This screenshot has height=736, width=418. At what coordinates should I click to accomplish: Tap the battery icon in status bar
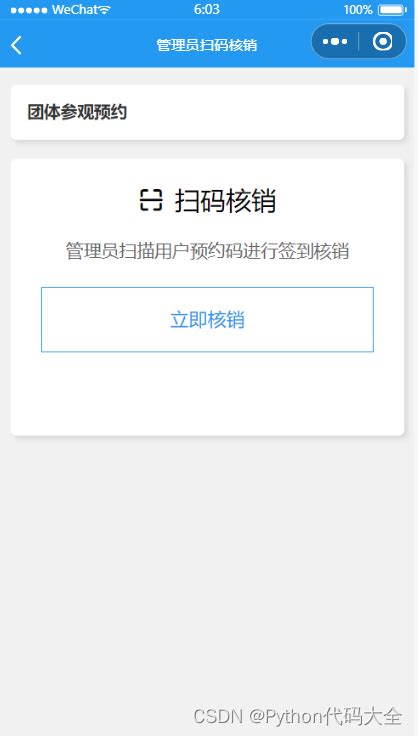point(392,9)
